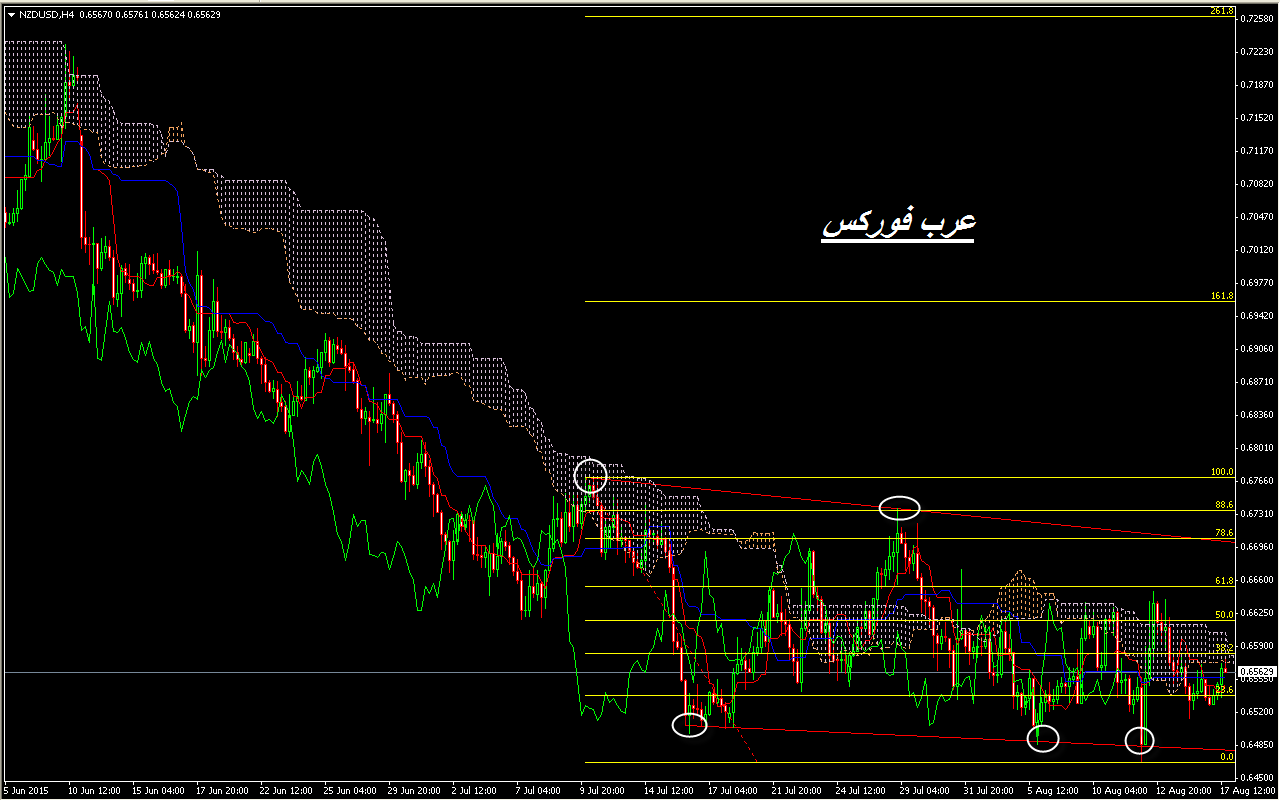
Task: Click price axis value 0.71870
Action: tap(1257, 85)
